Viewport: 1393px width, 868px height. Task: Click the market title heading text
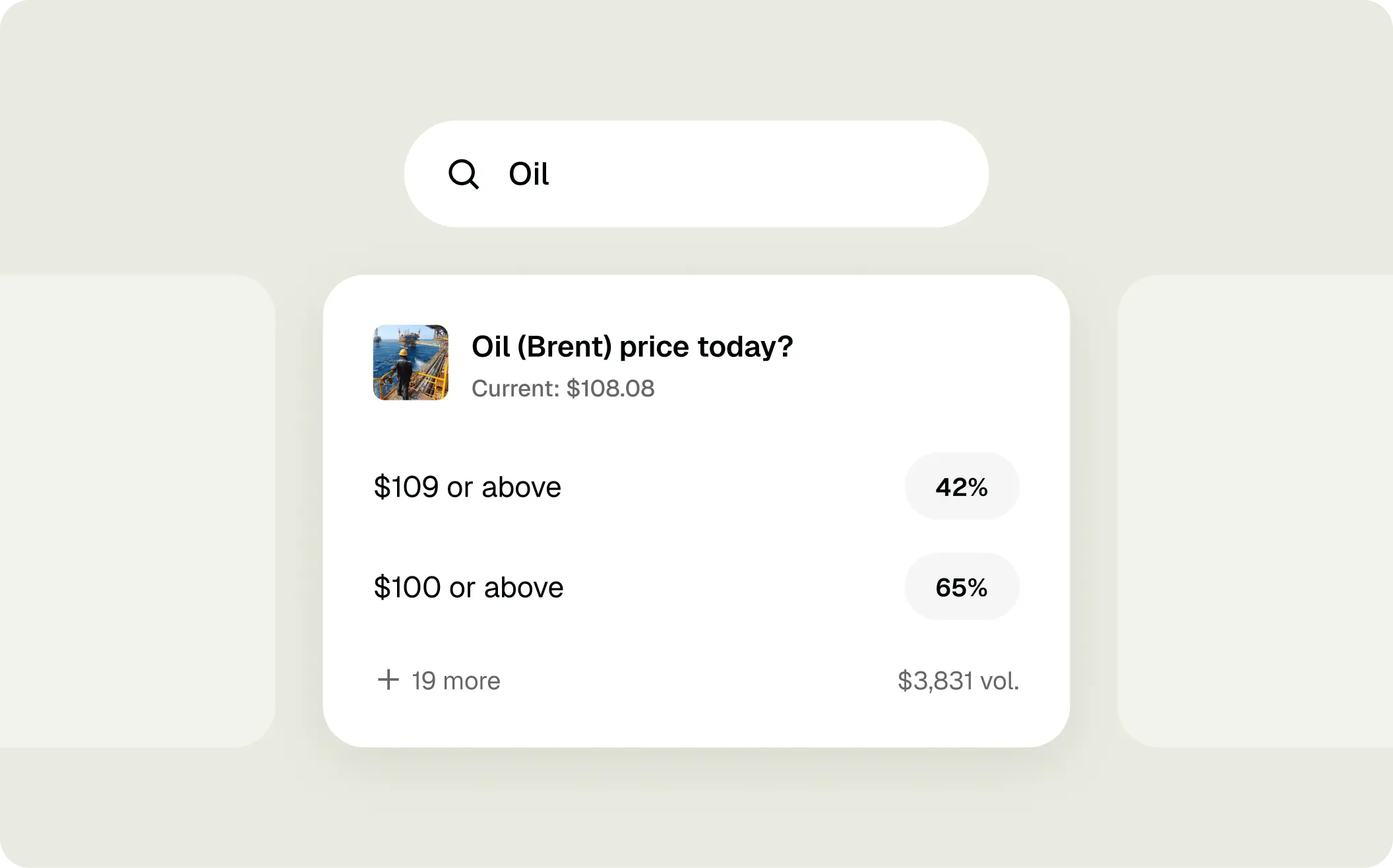(x=633, y=346)
